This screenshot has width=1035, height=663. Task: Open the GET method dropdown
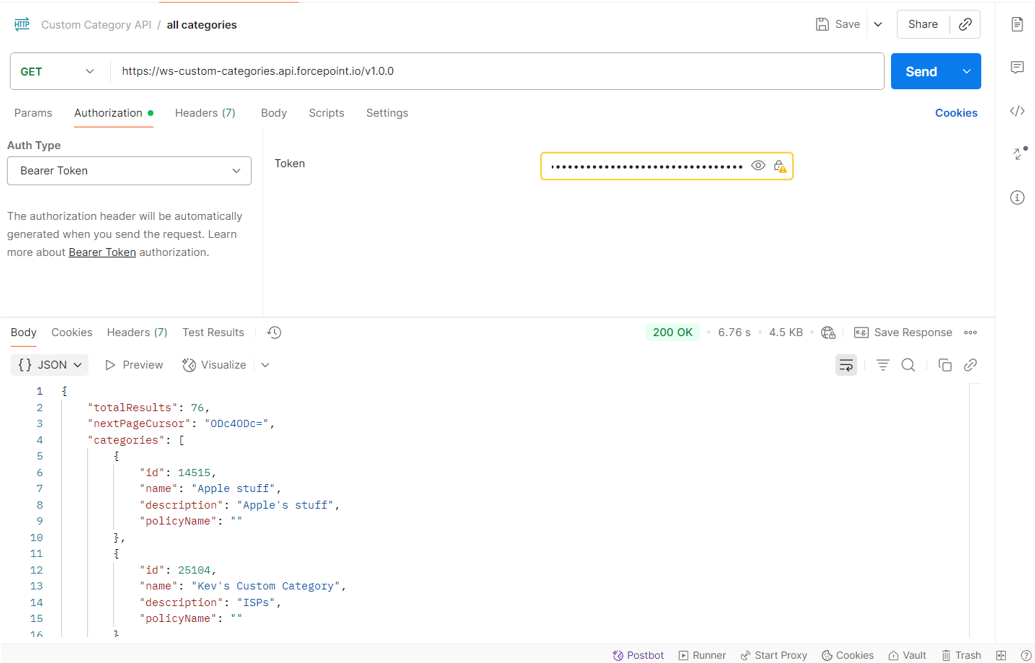[58, 71]
